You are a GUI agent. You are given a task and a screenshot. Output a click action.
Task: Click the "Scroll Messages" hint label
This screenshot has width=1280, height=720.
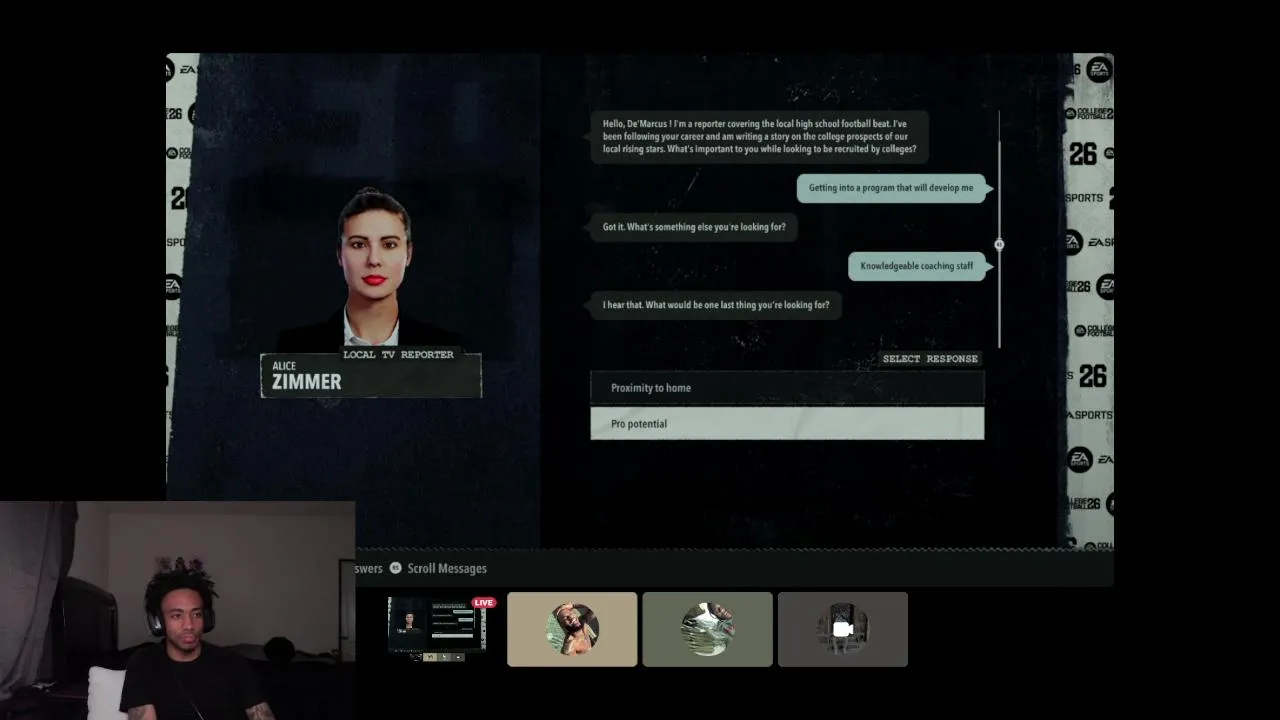pyautogui.click(x=447, y=568)
